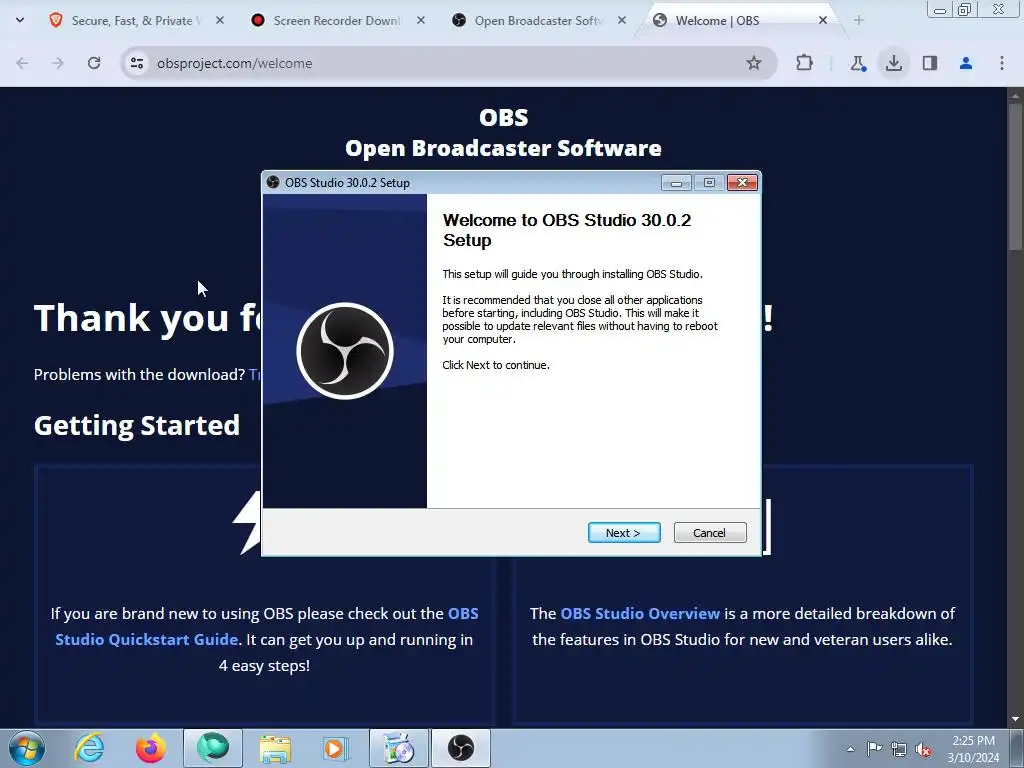The height and width of the screenshot is (768, 1024).
Task: Switch to the Screen Recorder Download tab
Action: [336, 20]
